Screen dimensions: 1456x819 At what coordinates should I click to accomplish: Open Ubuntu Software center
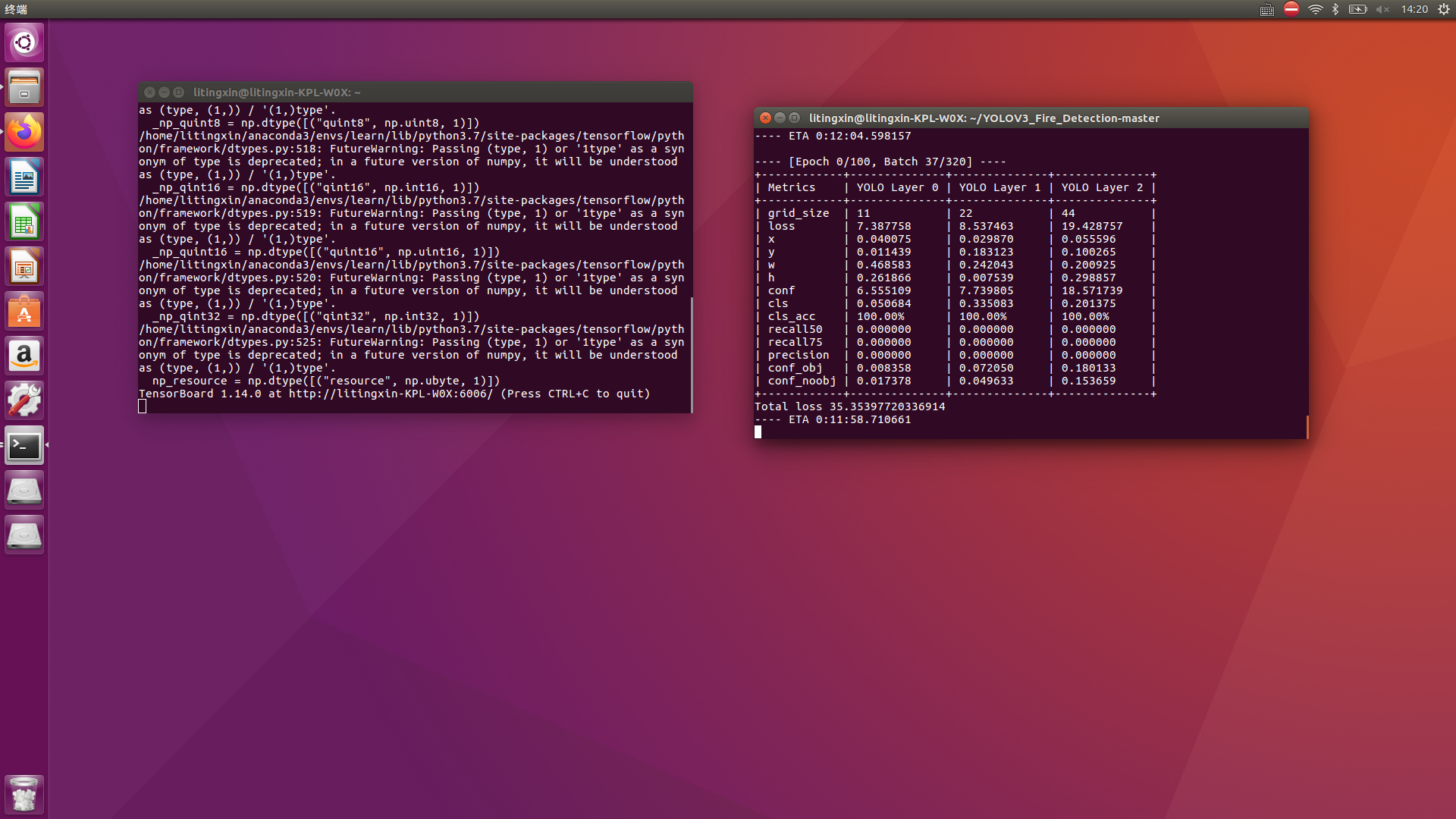click(24, 312)
